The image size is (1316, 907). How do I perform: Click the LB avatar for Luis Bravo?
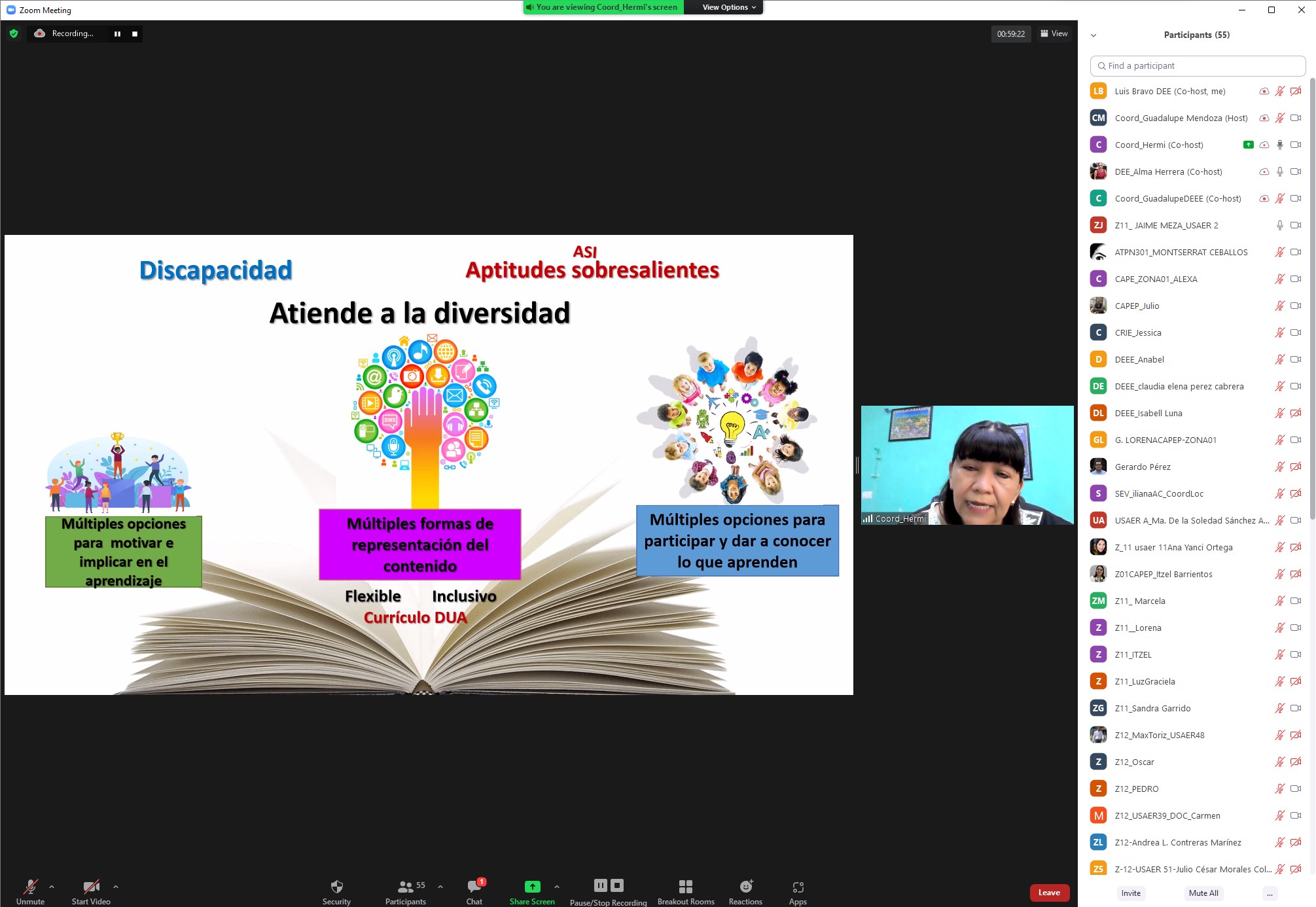[1098, 91]
